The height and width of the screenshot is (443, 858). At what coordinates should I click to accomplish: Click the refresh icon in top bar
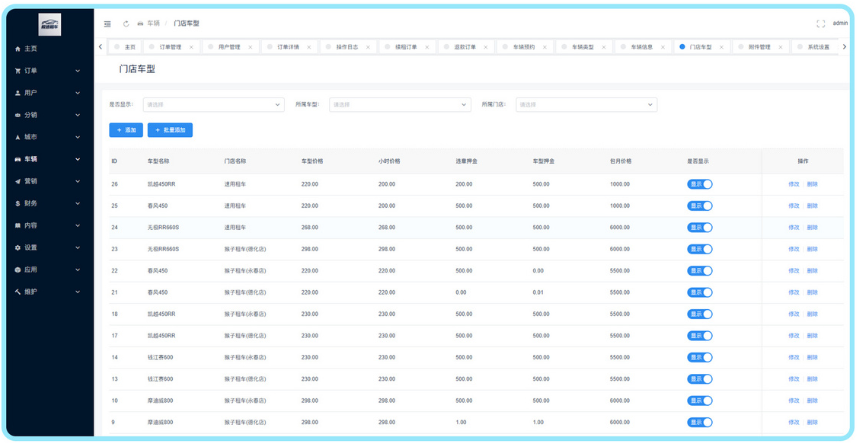pyautogui.click(x=126, y=24)
